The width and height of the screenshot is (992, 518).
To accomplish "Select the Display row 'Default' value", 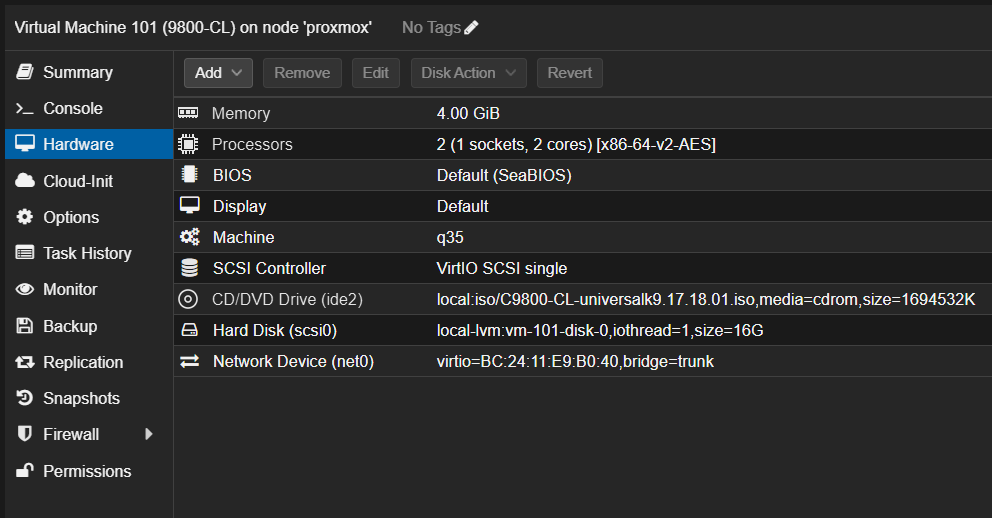I will 462,206.
